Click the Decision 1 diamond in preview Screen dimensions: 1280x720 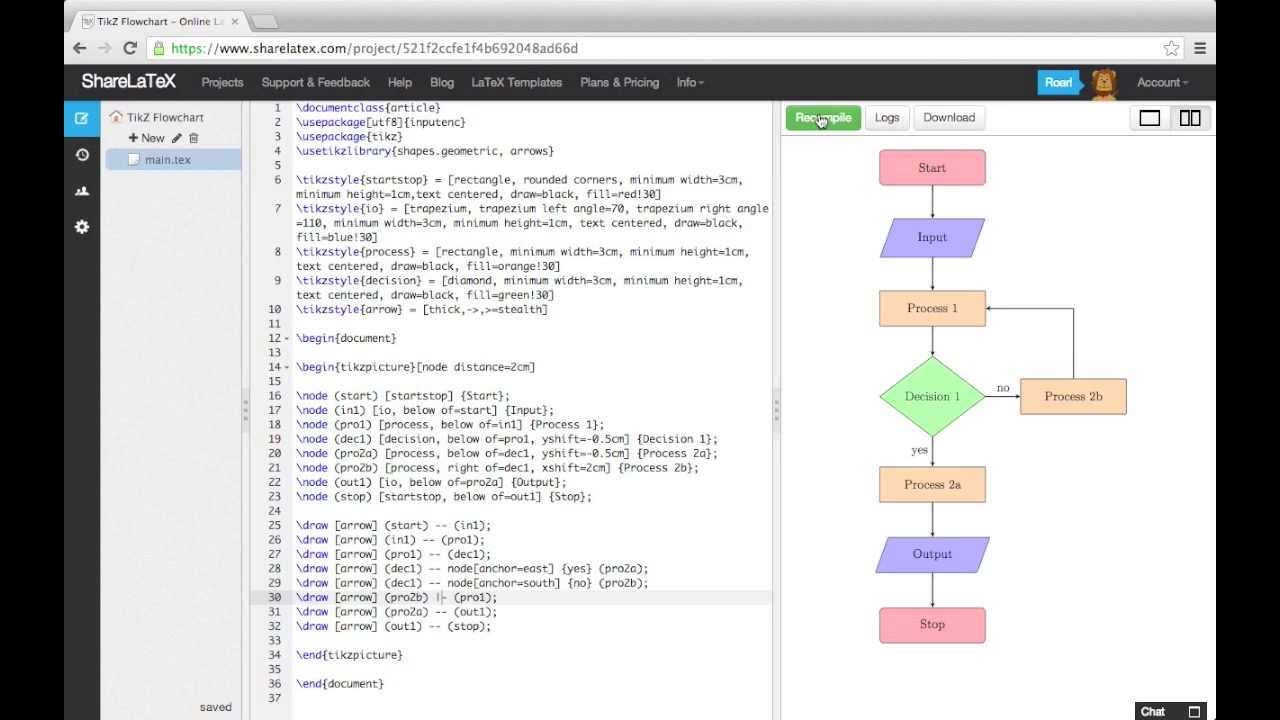(932, 396)
